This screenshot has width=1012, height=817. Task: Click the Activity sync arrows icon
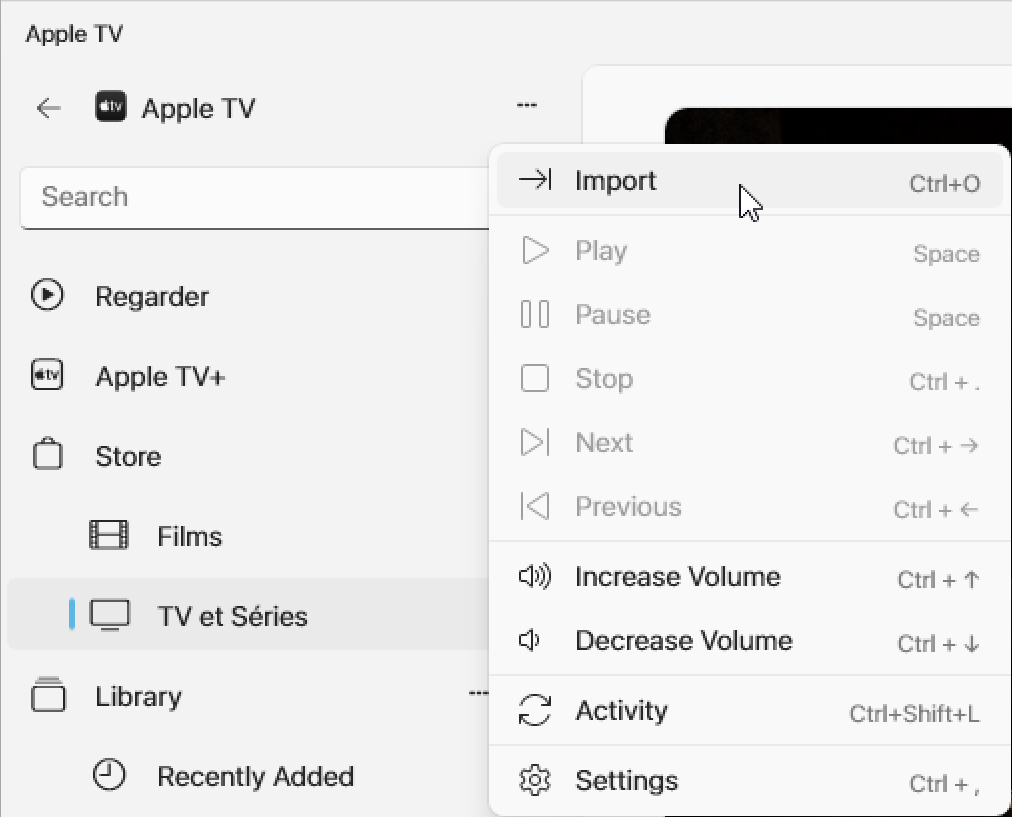535,710
